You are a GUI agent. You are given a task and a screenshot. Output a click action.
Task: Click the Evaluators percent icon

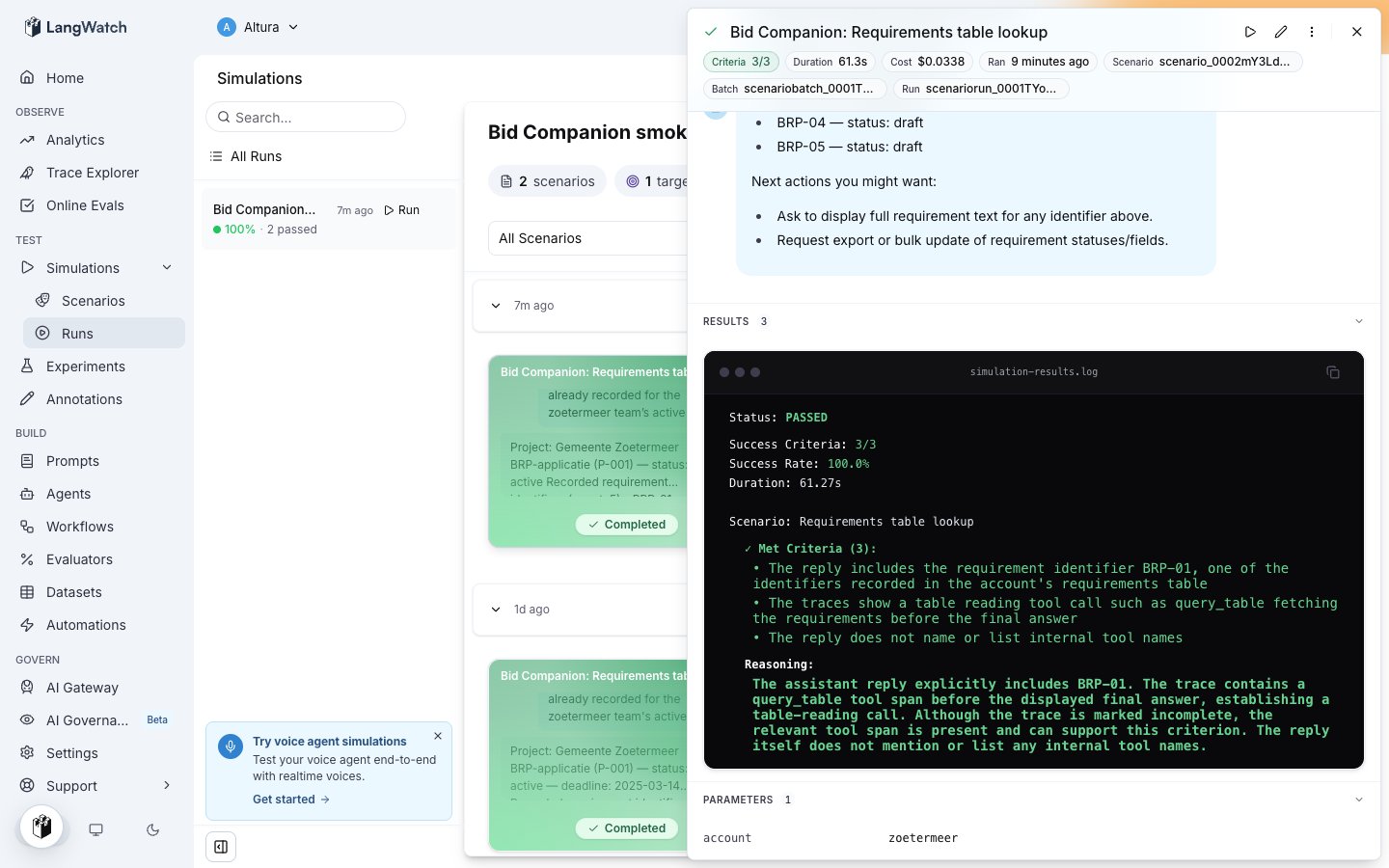click(x=27, y=559)
